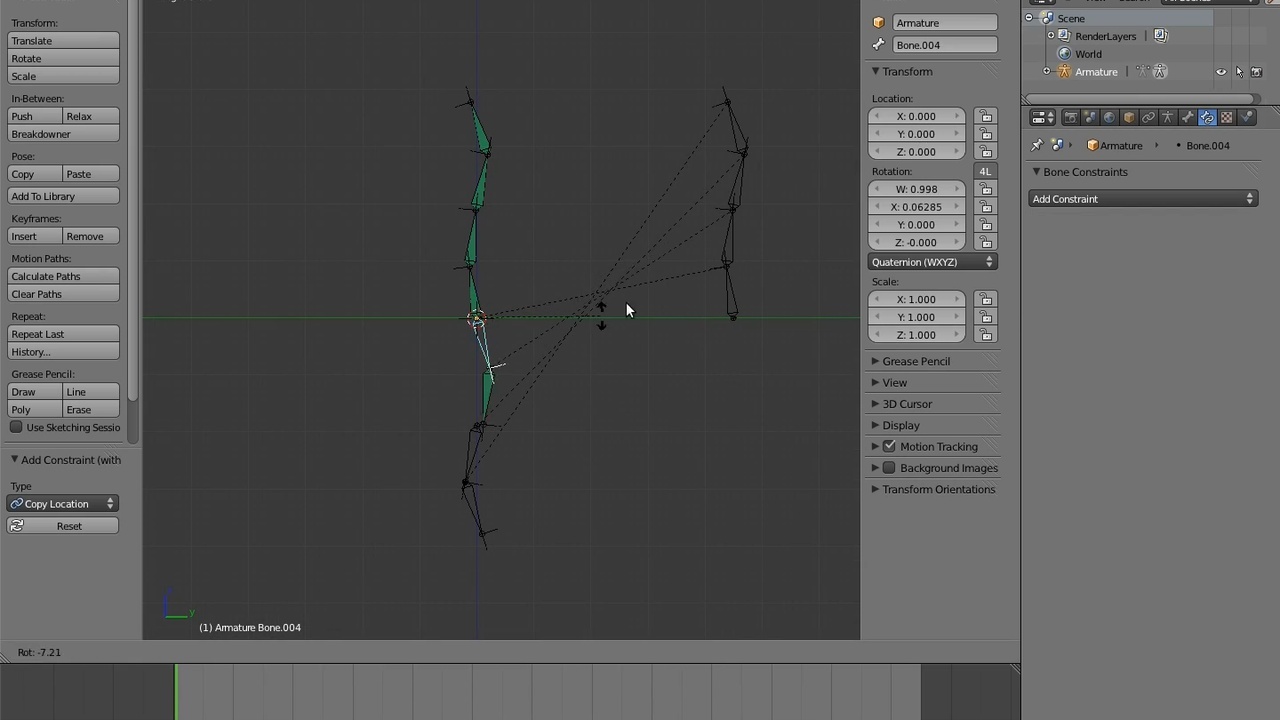
Task: Expand the Display panel
Action: [x=901, y=425]
